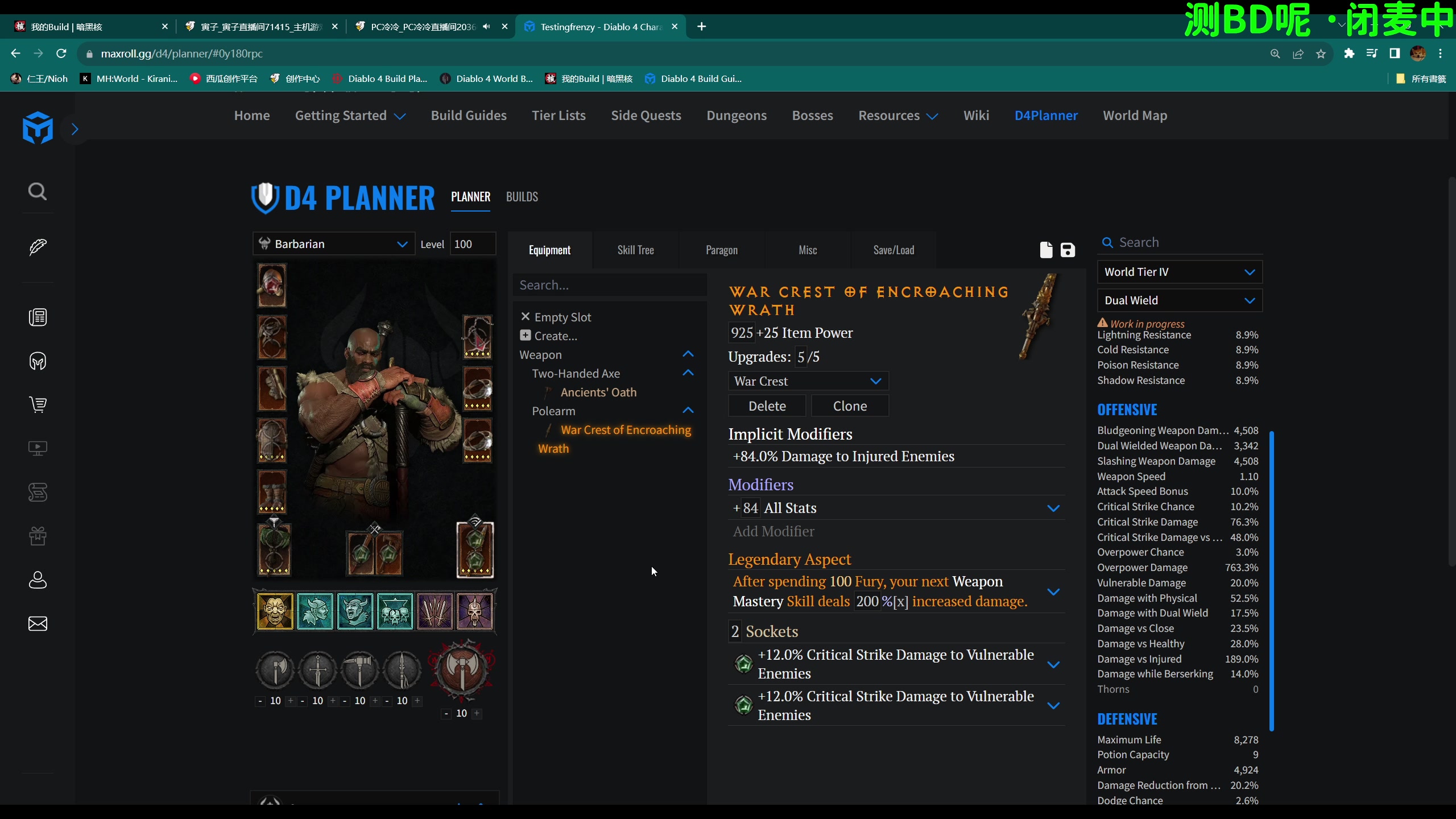This screenshot has height=819, width=1456.
Task: Collapse the Weapon tree category
Action: click(x=688, y=354)
